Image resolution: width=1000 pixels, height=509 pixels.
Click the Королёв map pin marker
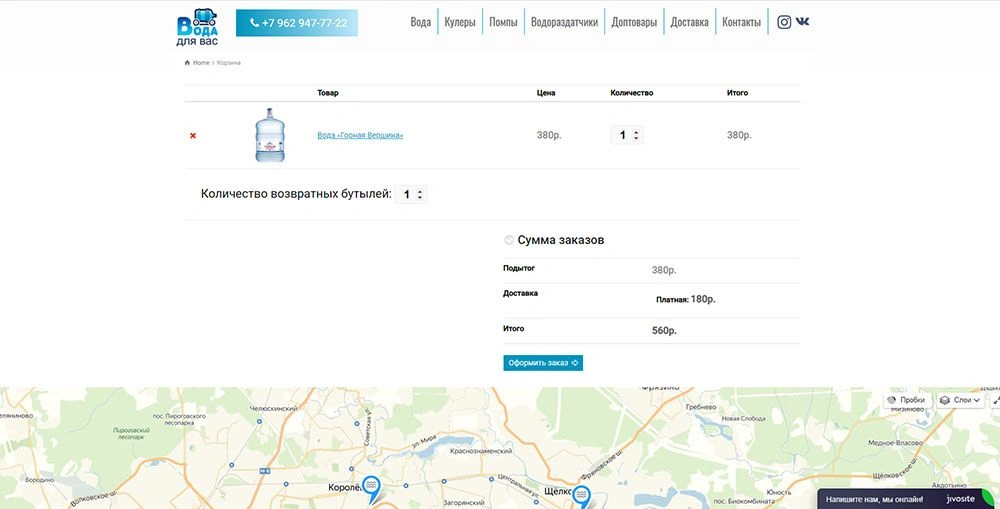click(x=371, y=485)
